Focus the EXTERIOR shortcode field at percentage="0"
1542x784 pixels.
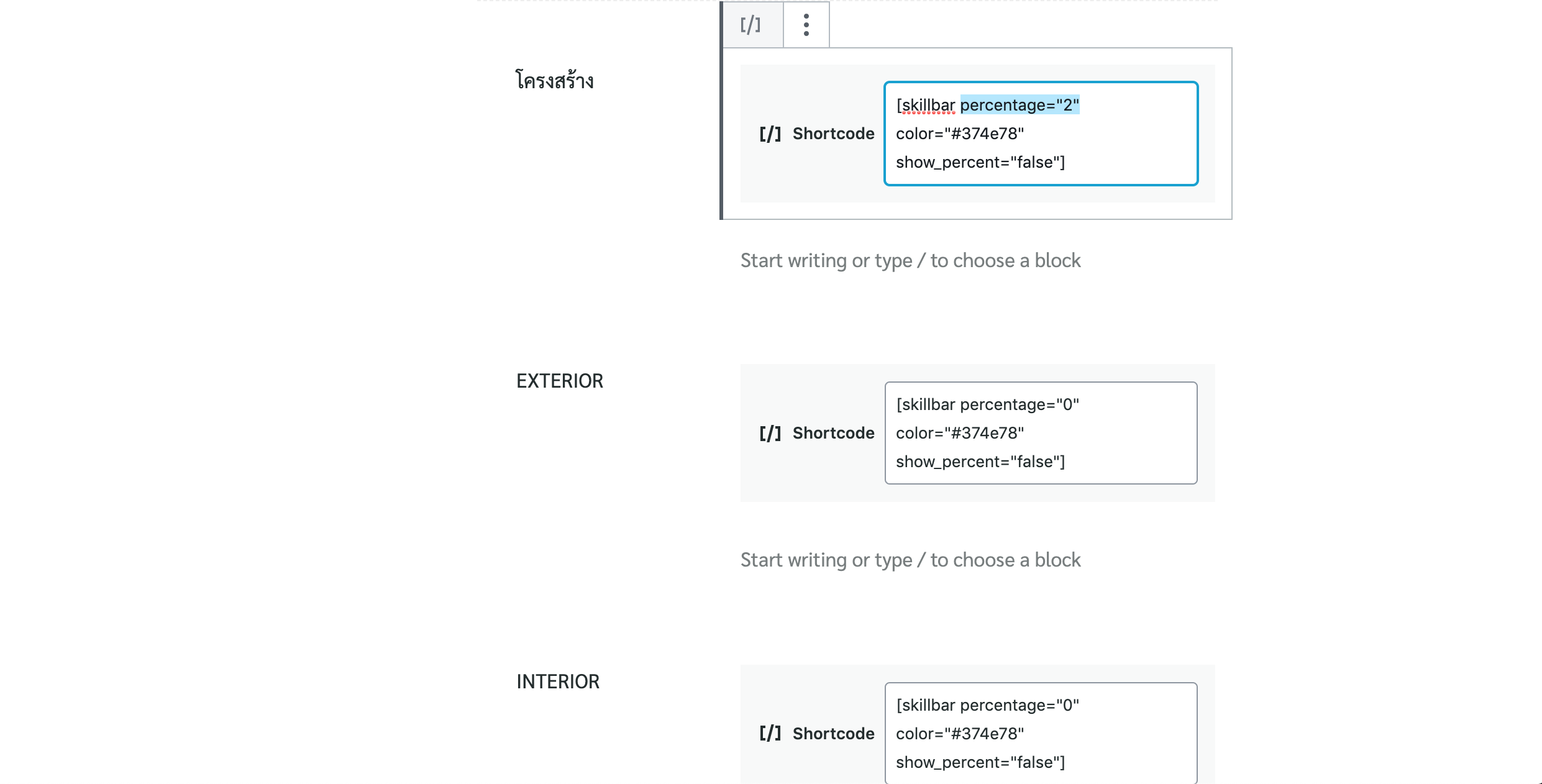click(1019, 404)
